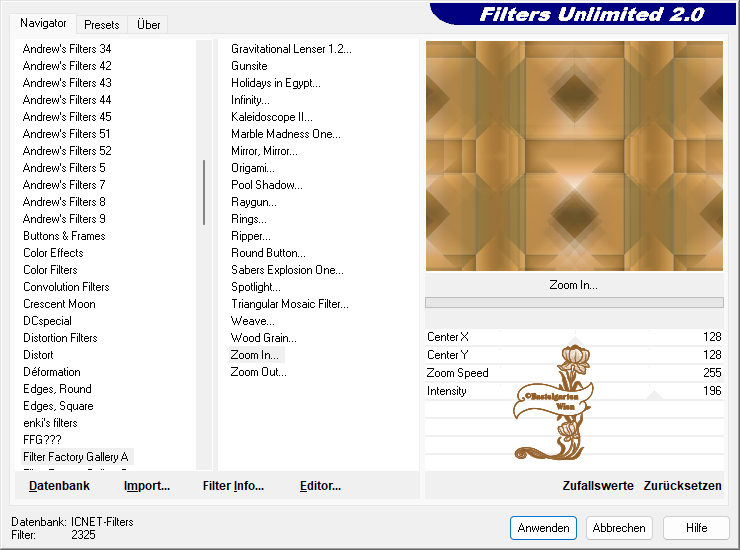
Task: Choose Marble Madness One... filter
Action: [x=286, y=134]
